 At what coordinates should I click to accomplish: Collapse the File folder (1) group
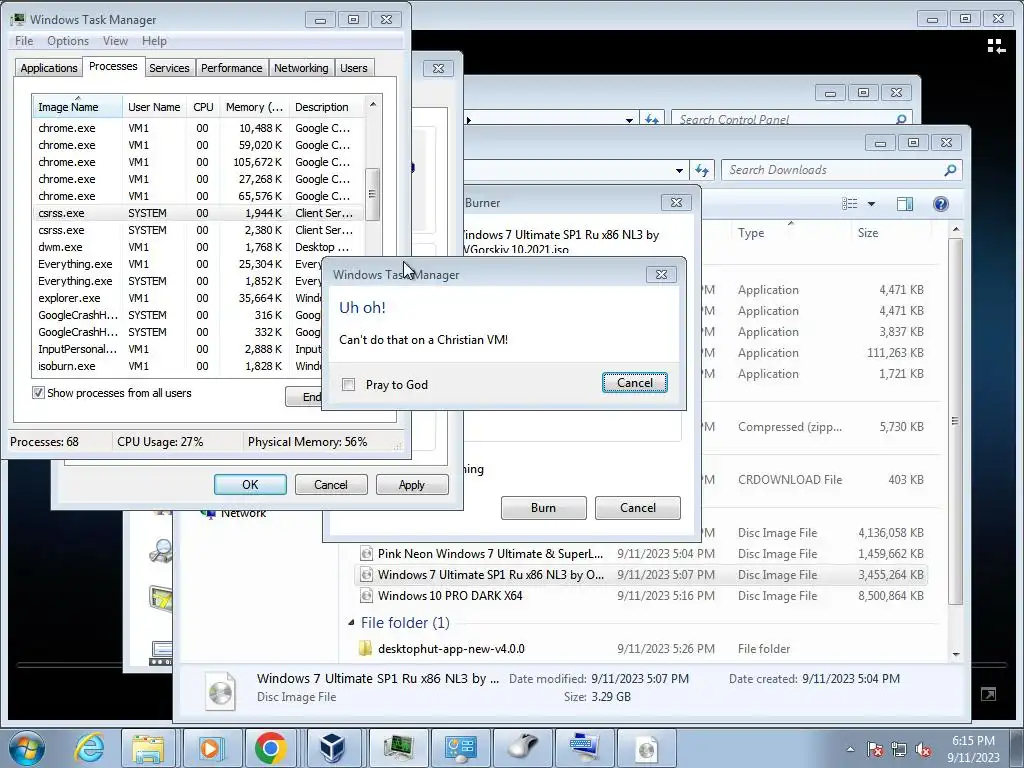351,622
